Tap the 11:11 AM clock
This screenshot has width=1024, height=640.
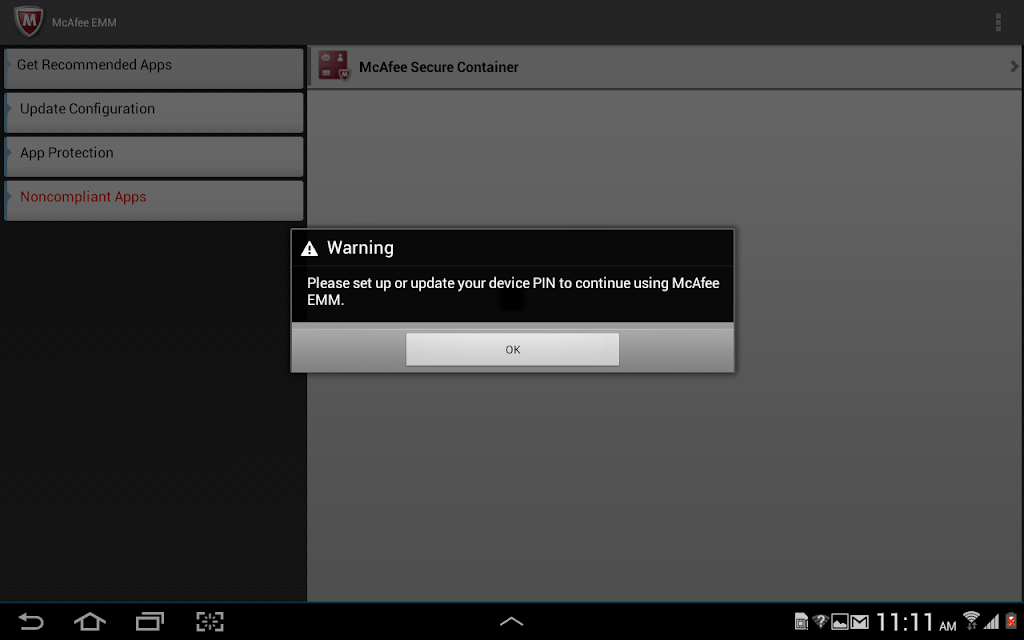pos(916,622)
